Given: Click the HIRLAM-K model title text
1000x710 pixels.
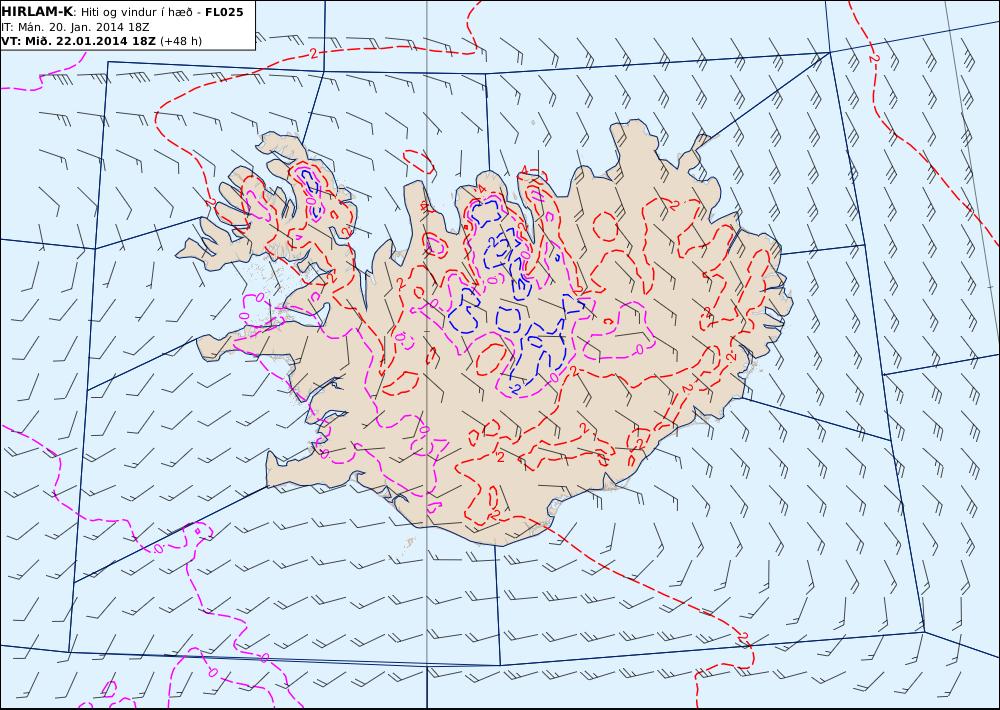Looking at the screenshot, I should pyautogui.click(x=37, y=12).
